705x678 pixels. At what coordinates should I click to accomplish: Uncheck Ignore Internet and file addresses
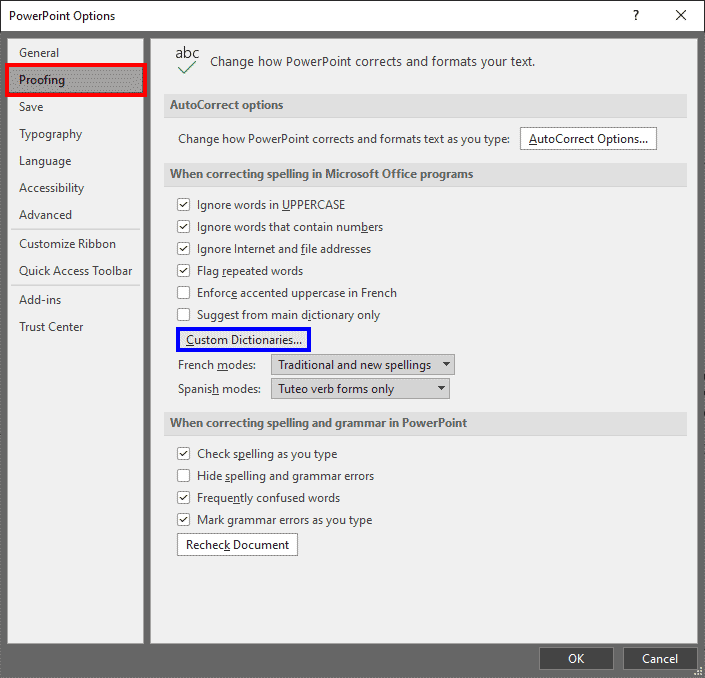[183, 249]
